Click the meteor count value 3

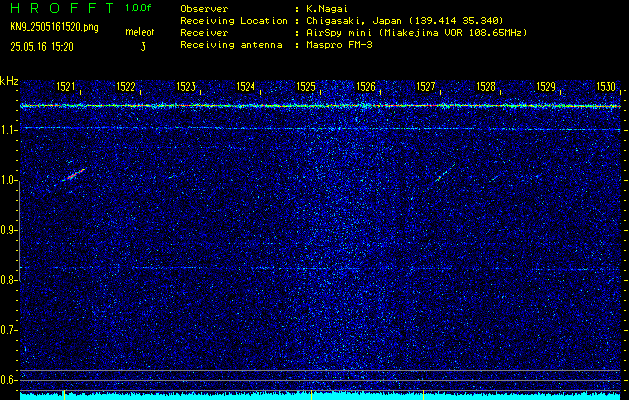point(143,47)
